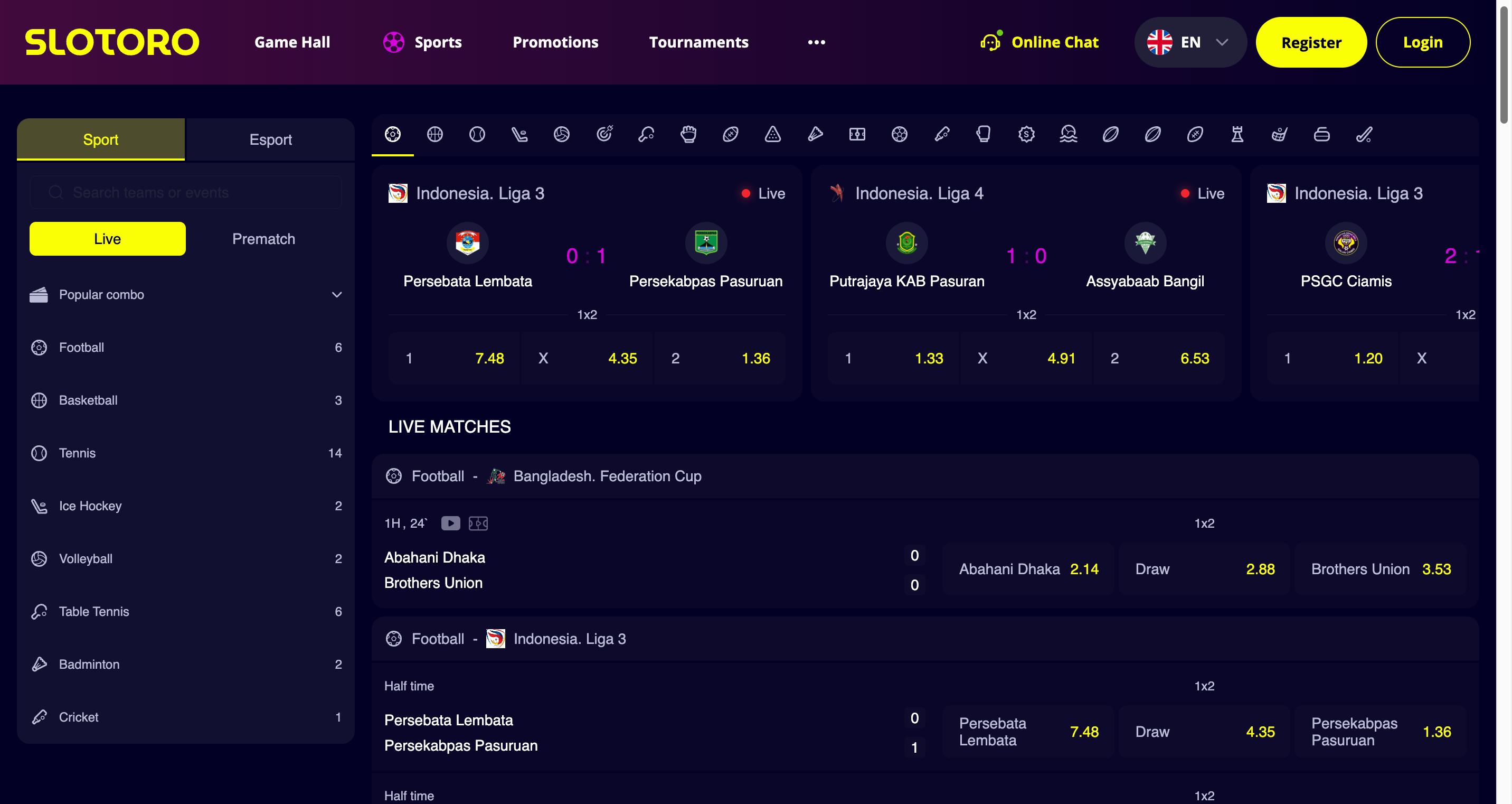
Task: Select the Badminton shuttlecock icon in the sports bar
Action: [x=815, y=135]
